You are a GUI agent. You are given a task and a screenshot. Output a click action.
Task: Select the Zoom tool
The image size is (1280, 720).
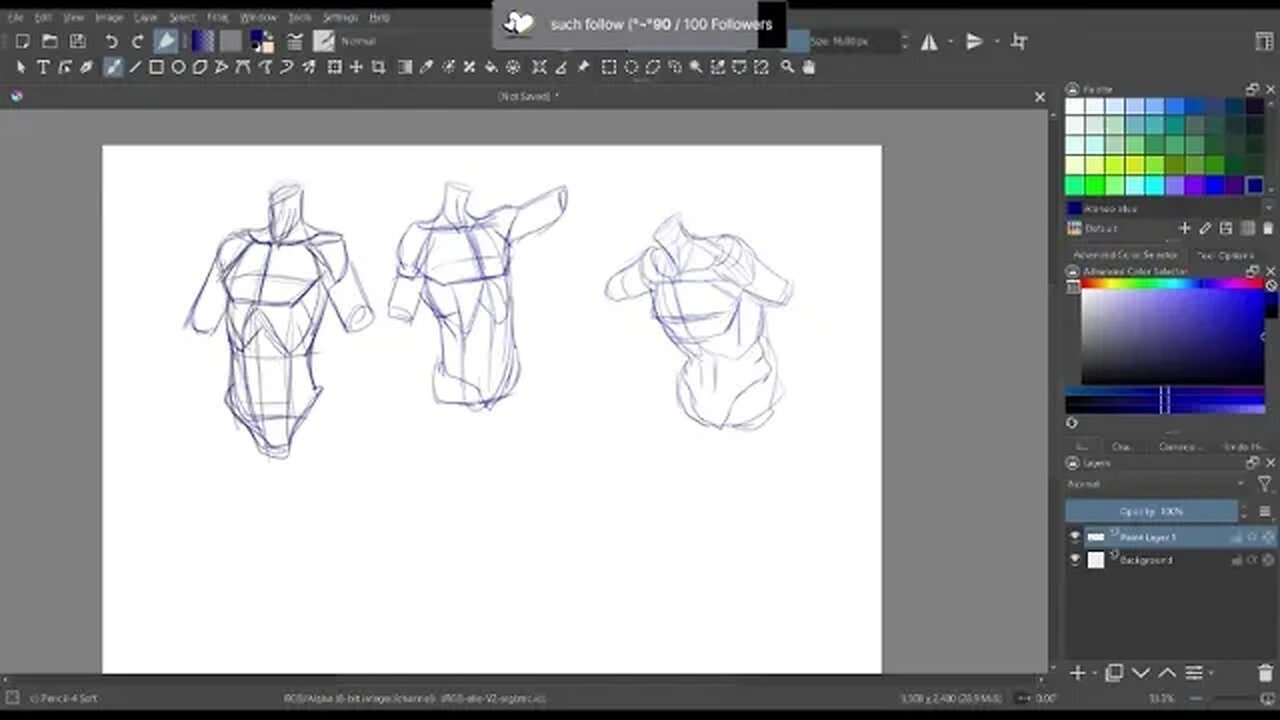(787, 67)
